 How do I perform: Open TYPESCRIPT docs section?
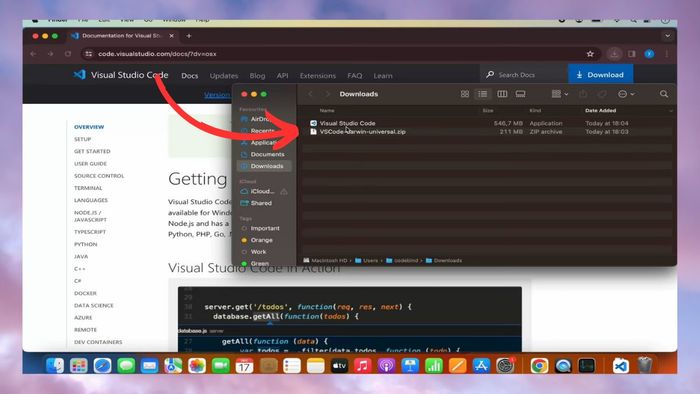tap(90, 232)
